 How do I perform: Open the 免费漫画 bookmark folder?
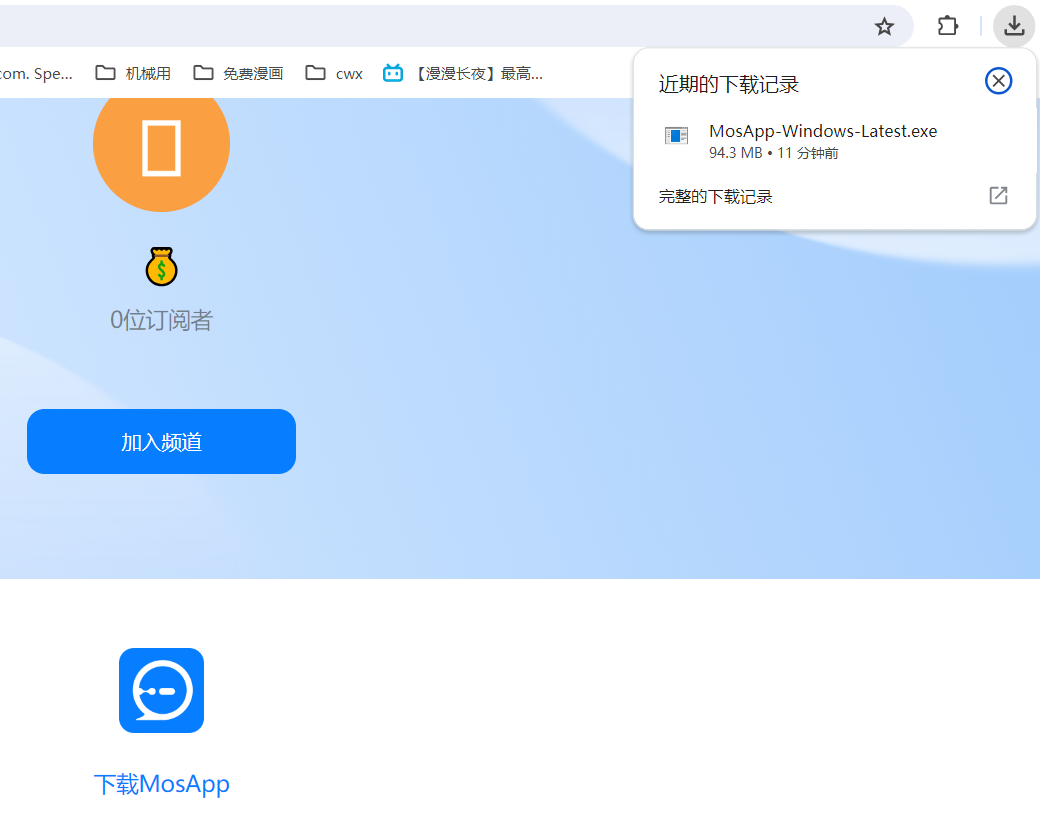point(238,74)
